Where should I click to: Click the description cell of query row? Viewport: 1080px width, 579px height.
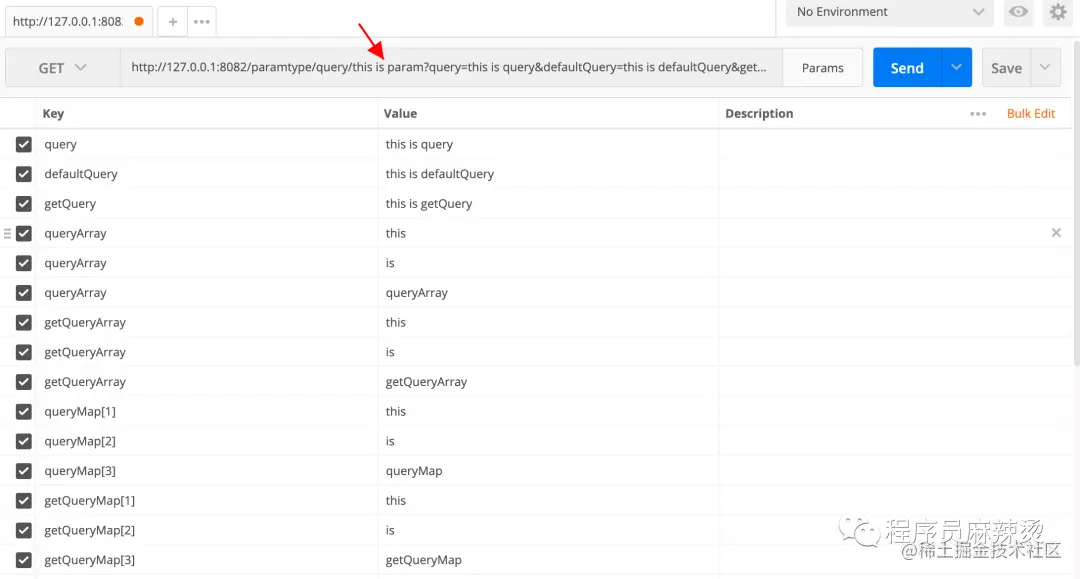coord(894,144)
